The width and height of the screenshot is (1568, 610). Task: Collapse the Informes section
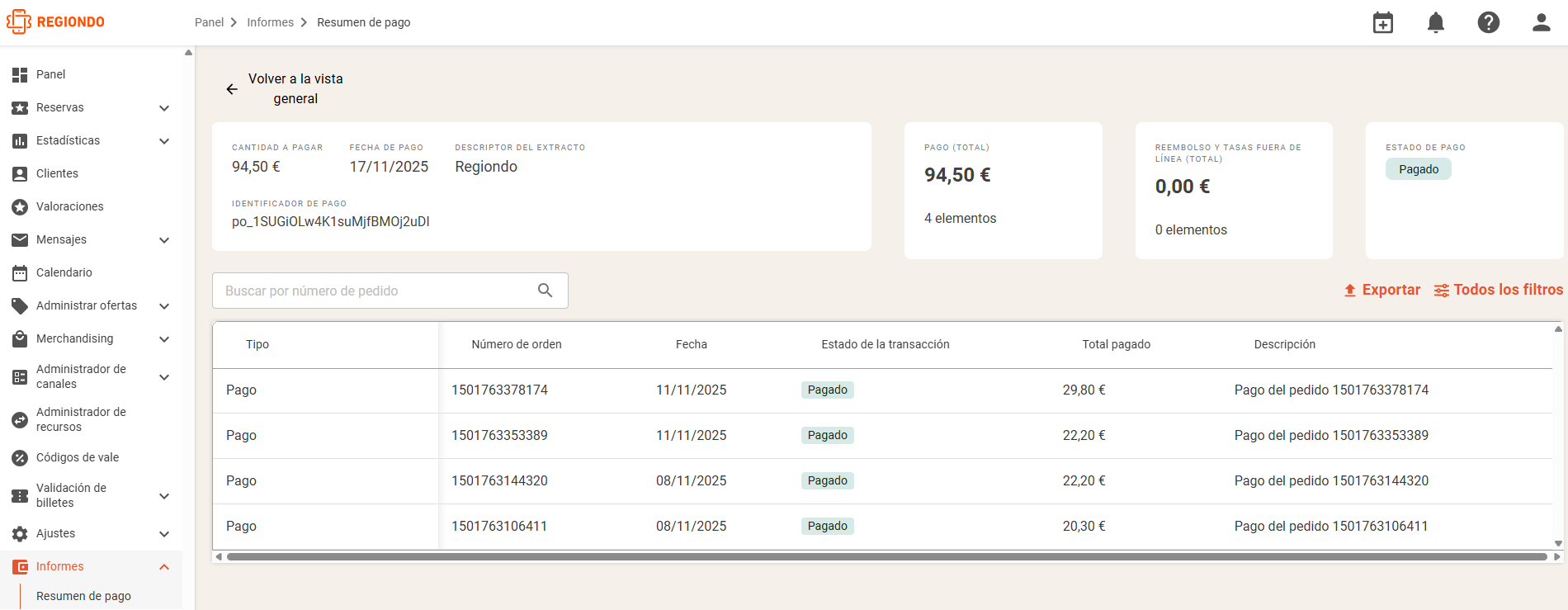click(x=164, y=567)
